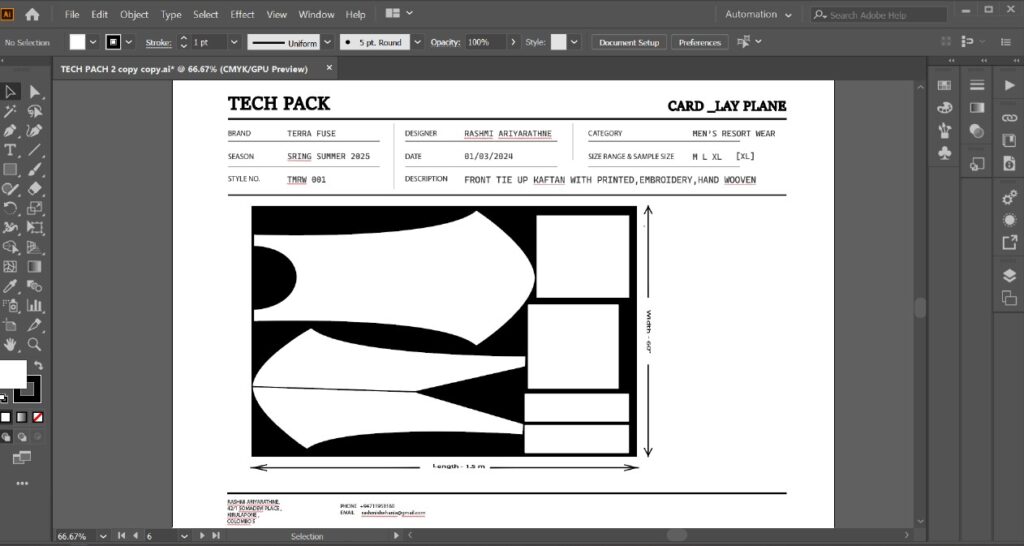
Task: Click the Home icon
Action: click(x=32, y=14)
